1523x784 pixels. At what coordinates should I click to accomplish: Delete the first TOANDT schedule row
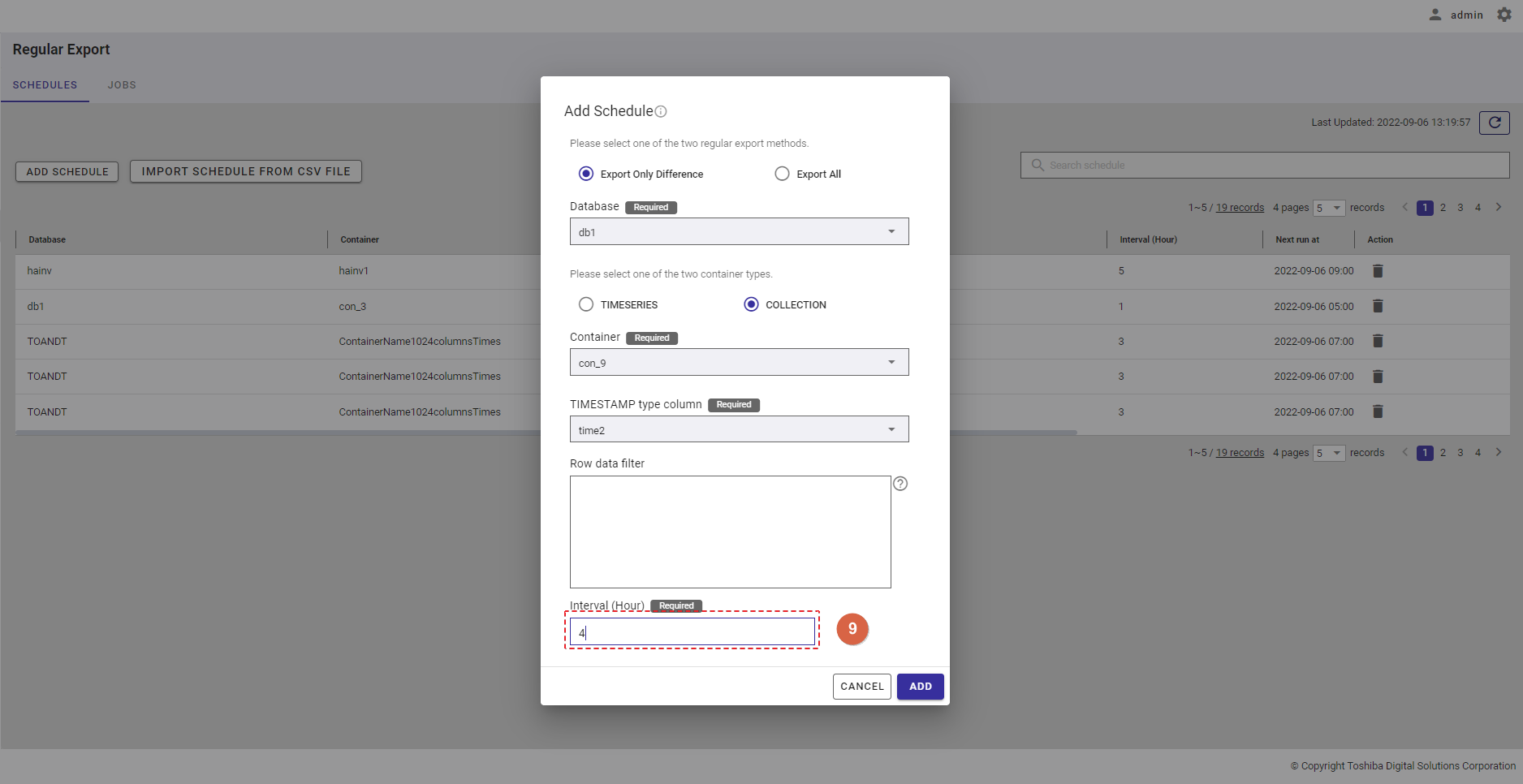[x=1378, y=341]
